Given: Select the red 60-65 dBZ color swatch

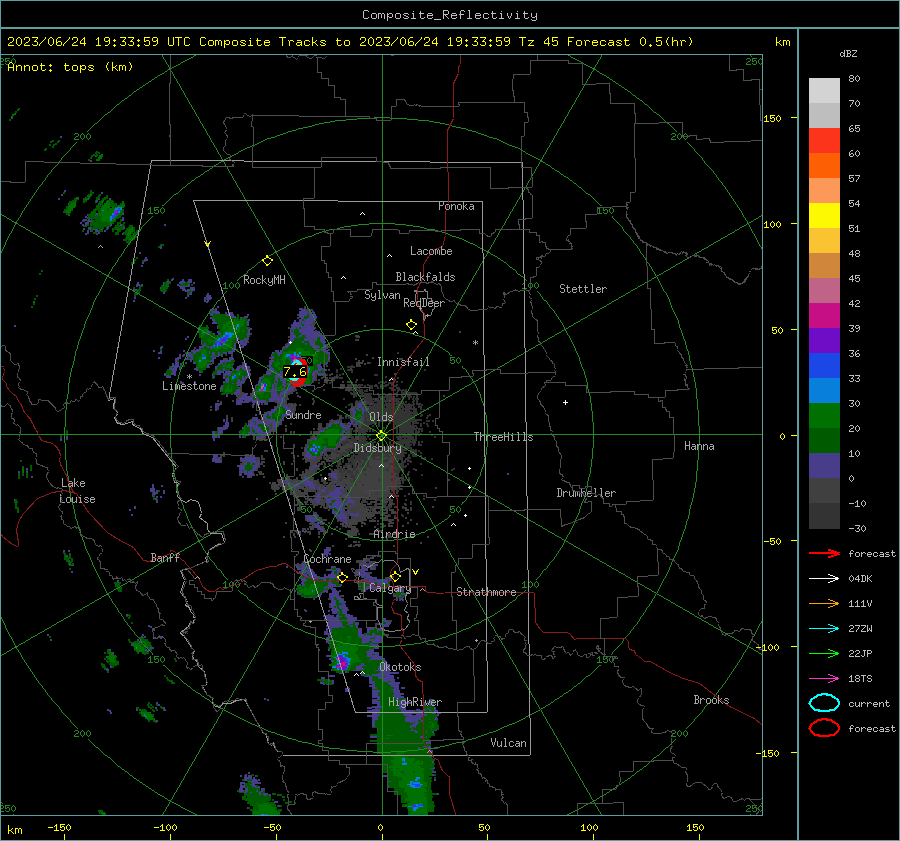Looking at the screenshot, I should click(x=824, y=141).
